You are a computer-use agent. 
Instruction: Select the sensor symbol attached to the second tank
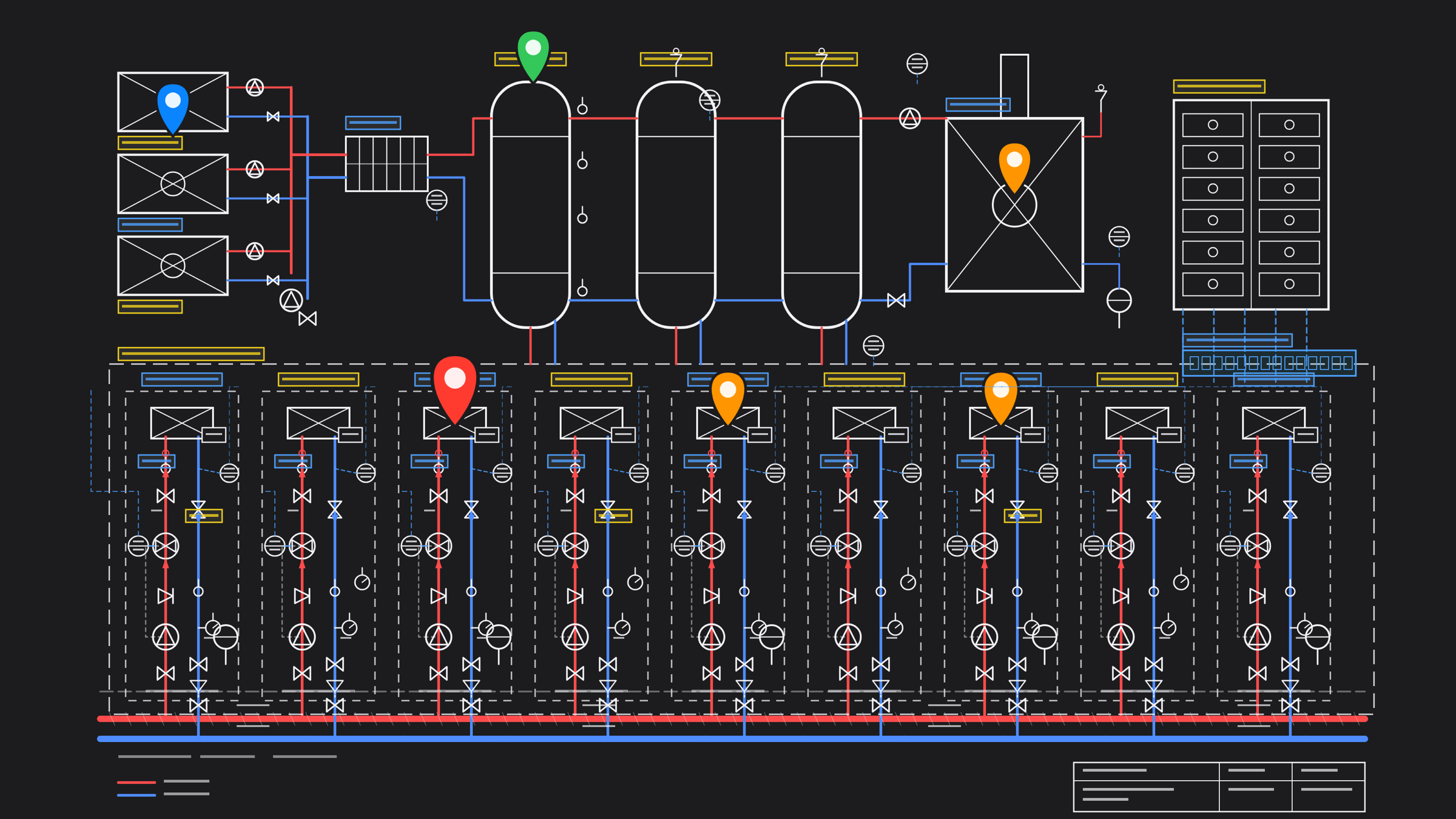[710, 100]
